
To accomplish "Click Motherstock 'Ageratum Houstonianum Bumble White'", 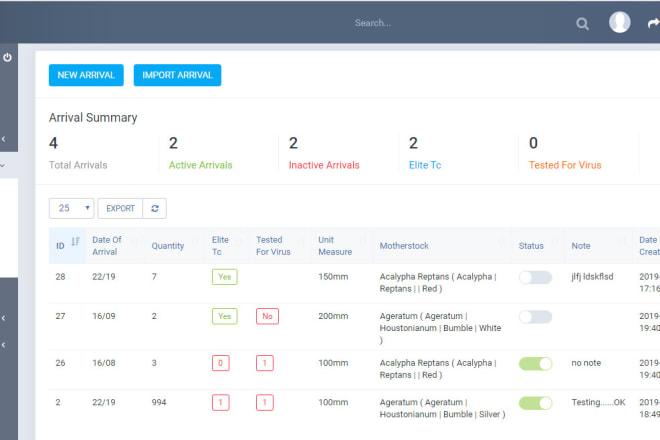I will click(x=440, y=328).
